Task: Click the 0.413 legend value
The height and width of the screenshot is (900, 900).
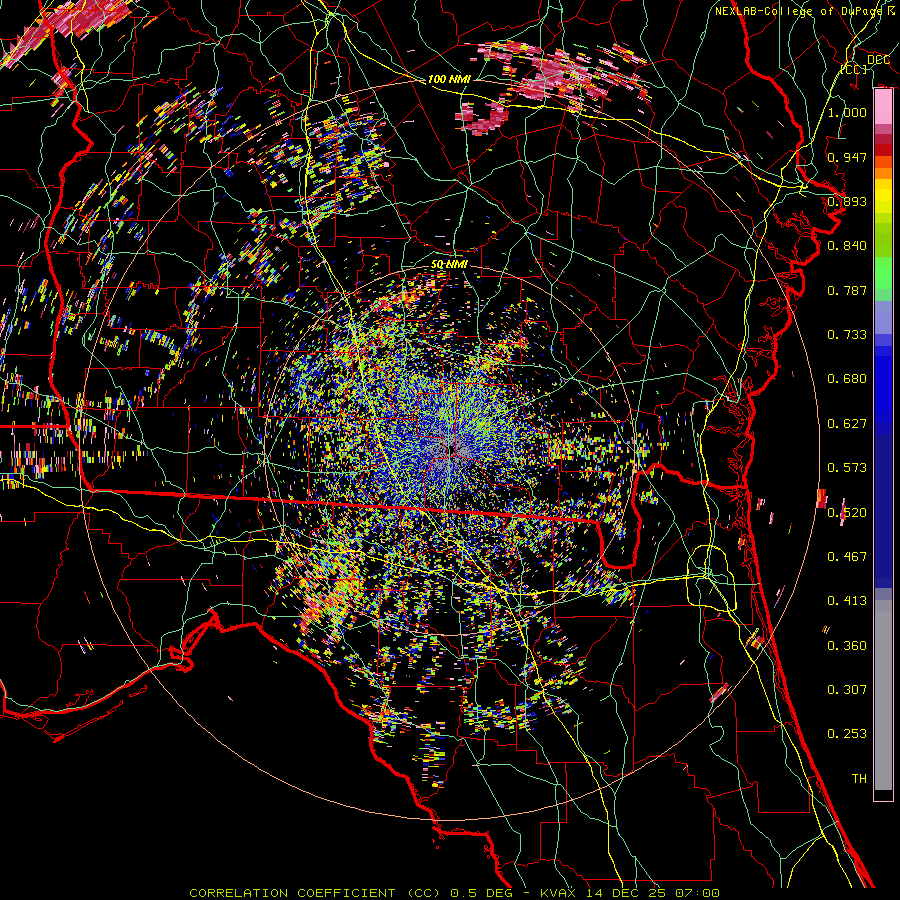Action: coord(847,601)
